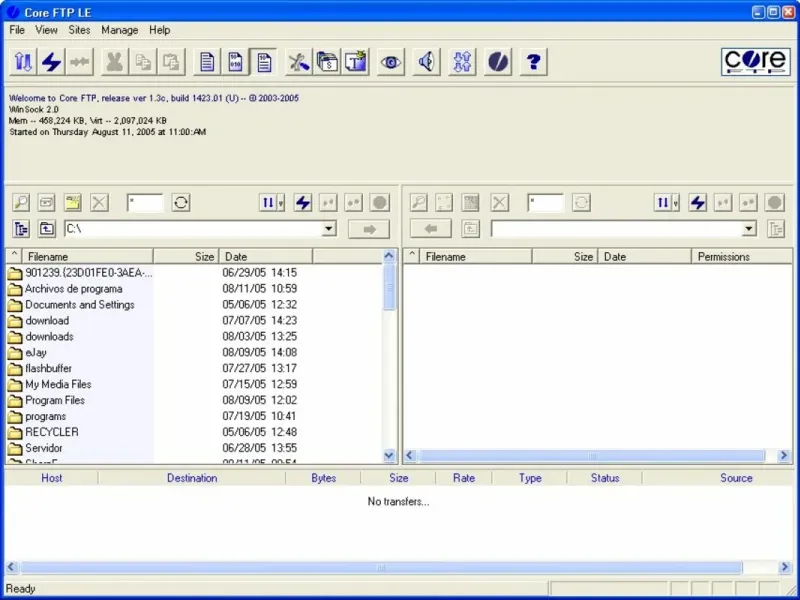
Task: Click the greyed-out Disconnect icon in main toolbar
Action: pos(80,62)
